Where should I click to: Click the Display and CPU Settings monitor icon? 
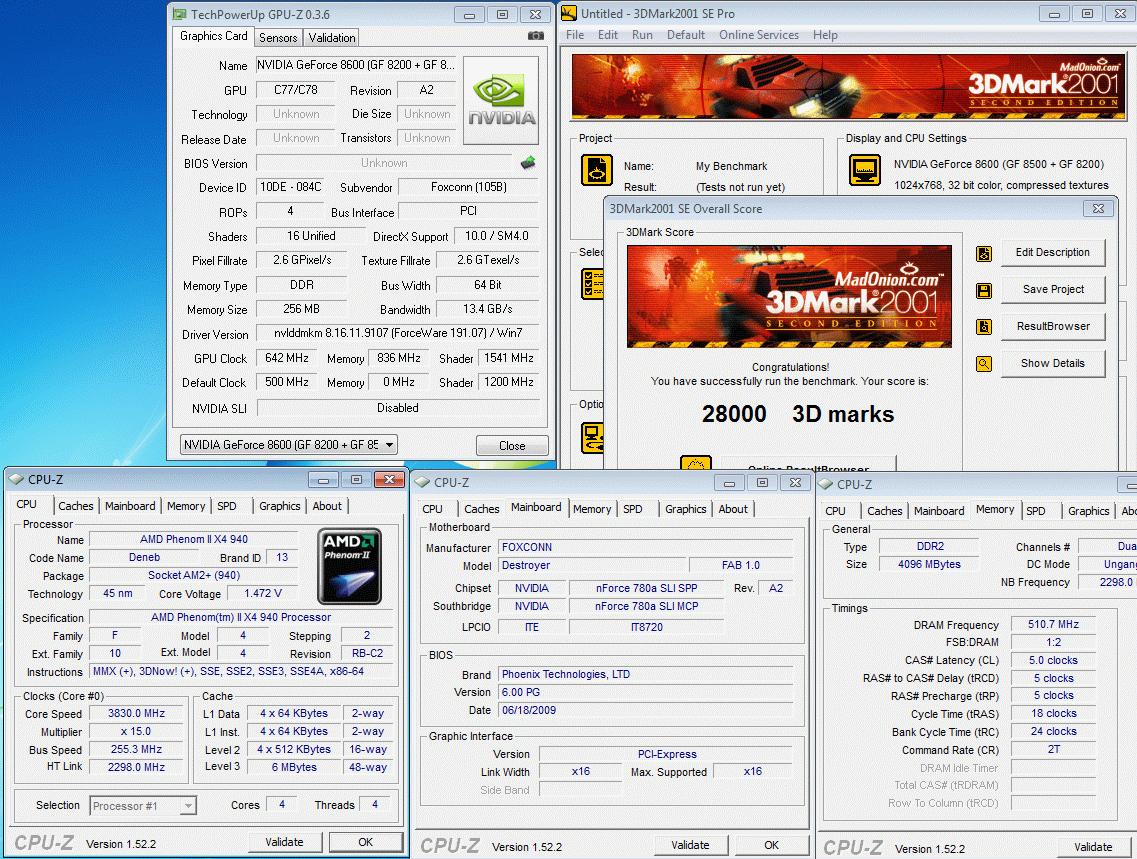[x=865, y=171]
